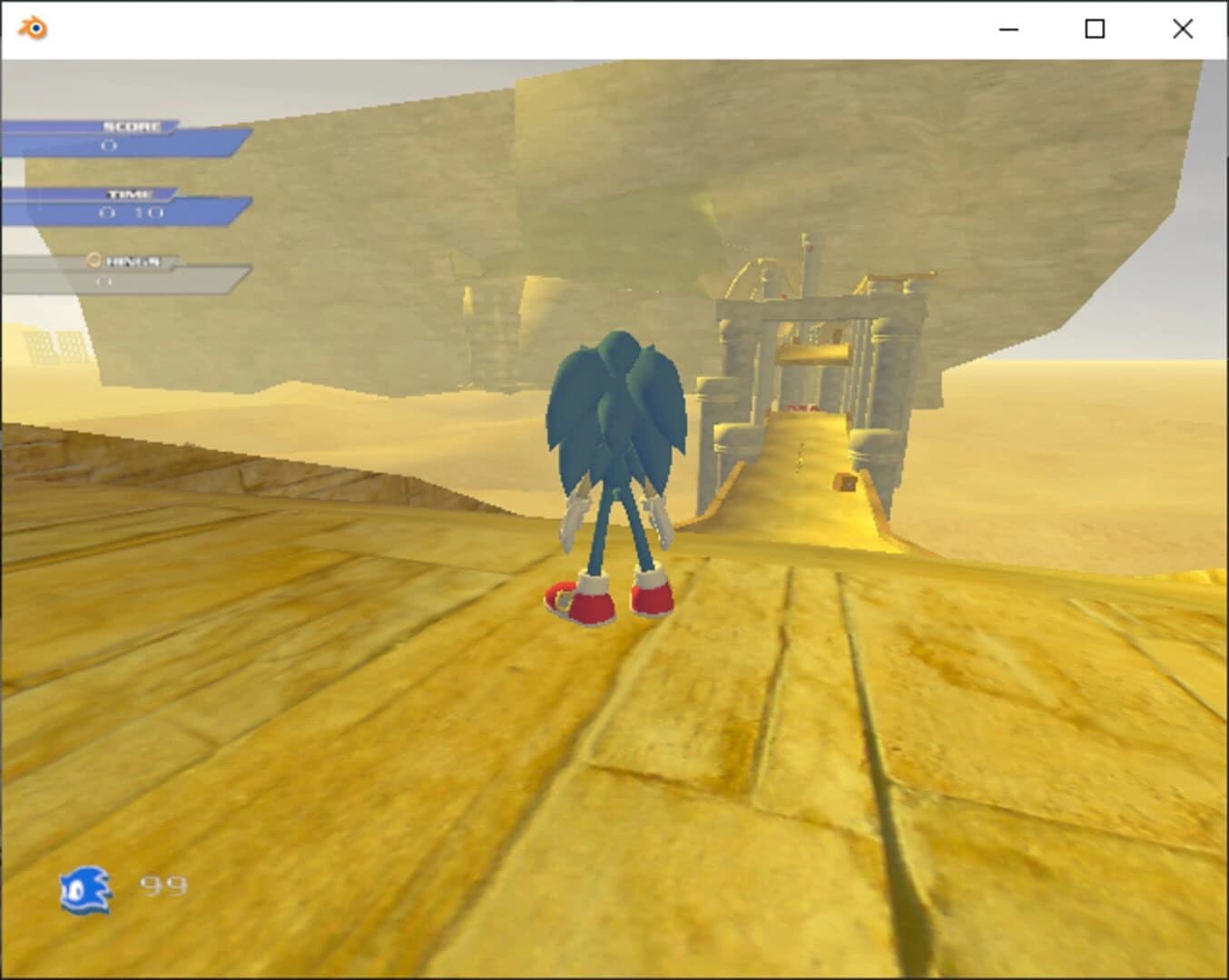Click the Sonic head lives icon

click(x=85, y=890)
